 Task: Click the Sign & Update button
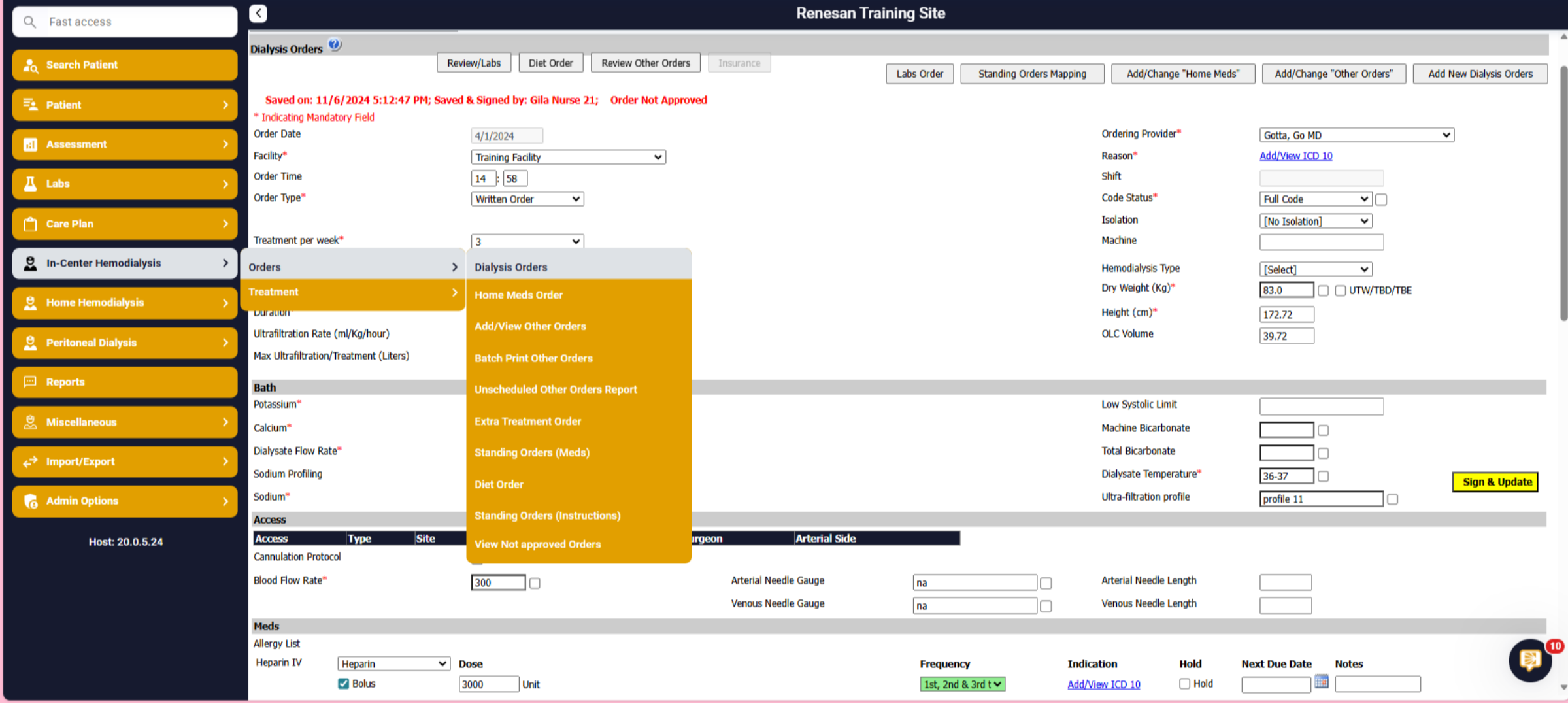coord(1495,482)
